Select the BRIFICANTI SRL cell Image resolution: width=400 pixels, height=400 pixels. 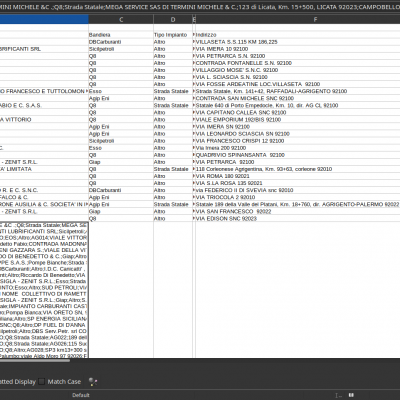click(44, 49)
